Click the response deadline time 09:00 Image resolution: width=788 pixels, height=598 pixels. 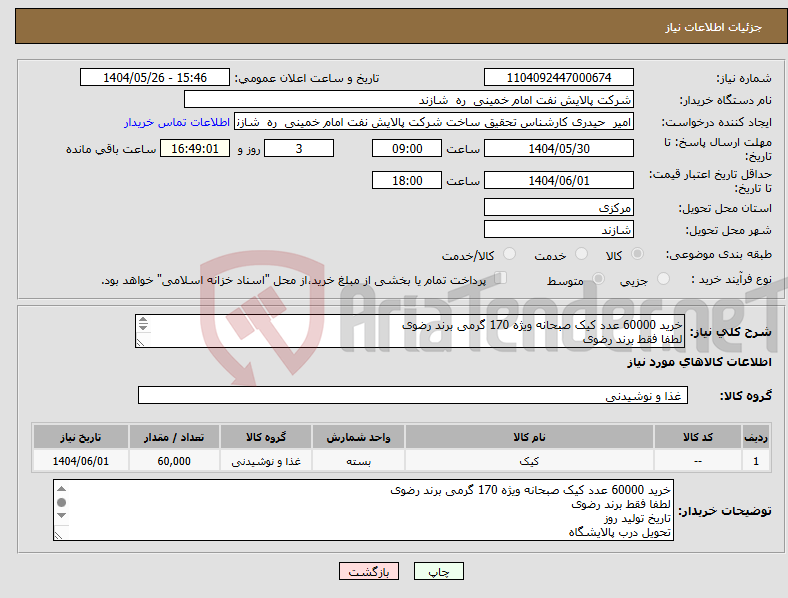click(x=407, y=148)
